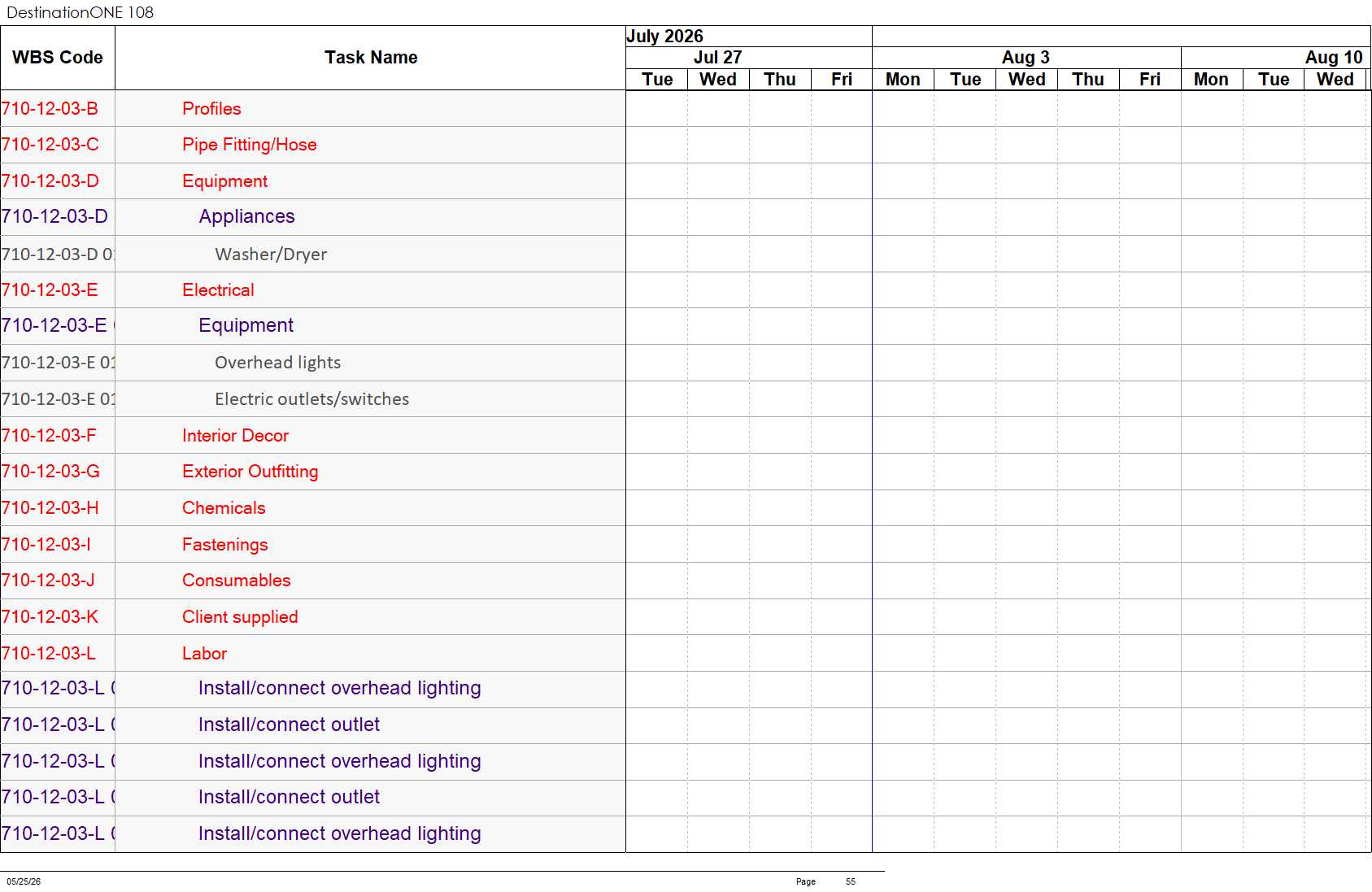Image resolution: width=1372 pixels, height=892 pixels.
Task: Click the Chemicals task name
Action: click(x=224, y=508)
